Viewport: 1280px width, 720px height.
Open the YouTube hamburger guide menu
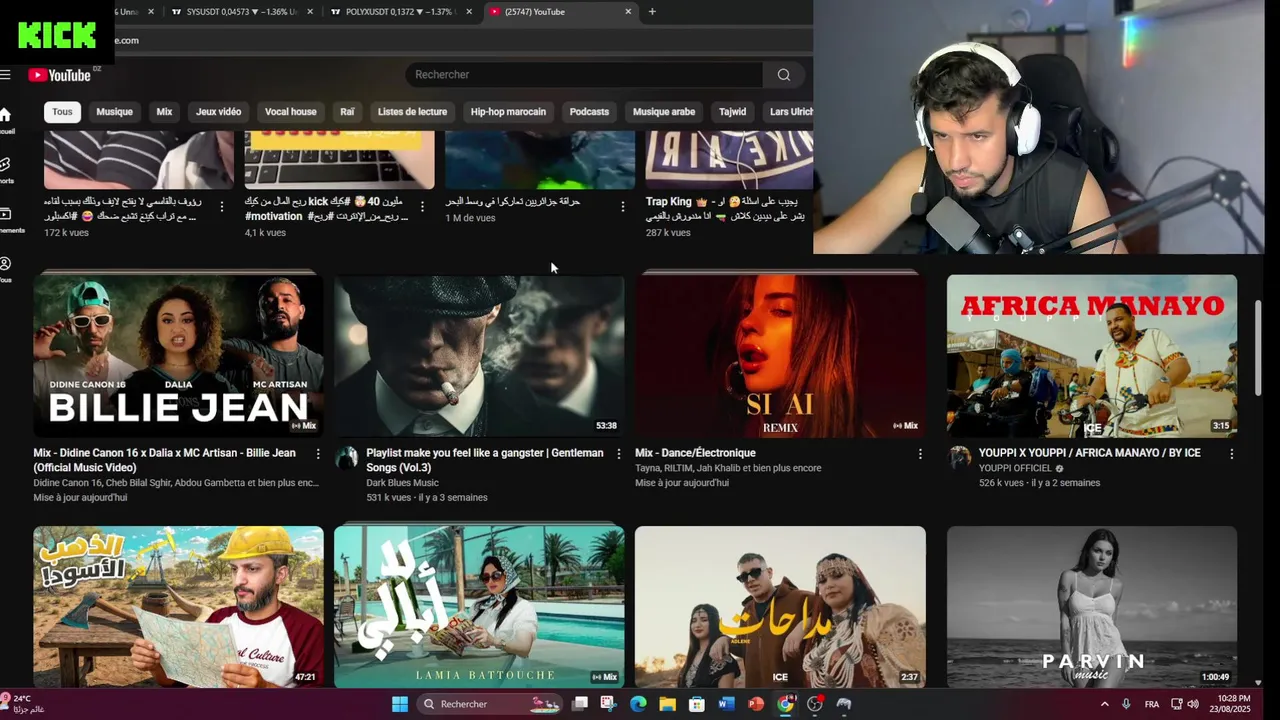[5, 75]
